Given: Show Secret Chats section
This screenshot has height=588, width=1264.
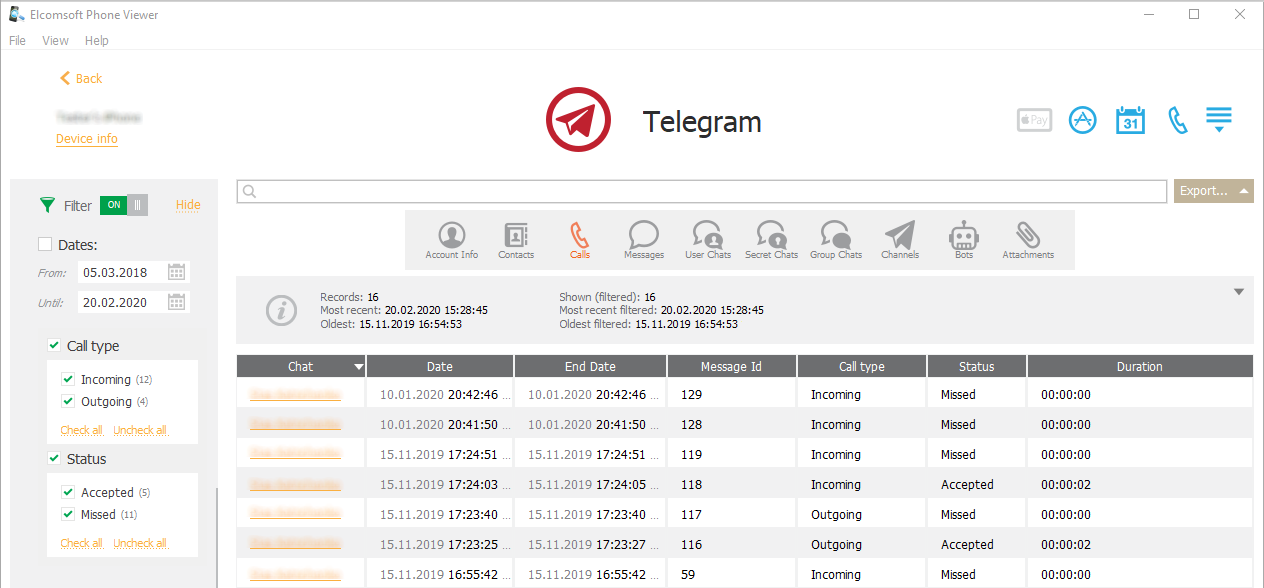Looking at the screenshot, I should pyautogui.click(x=771, y=240).
